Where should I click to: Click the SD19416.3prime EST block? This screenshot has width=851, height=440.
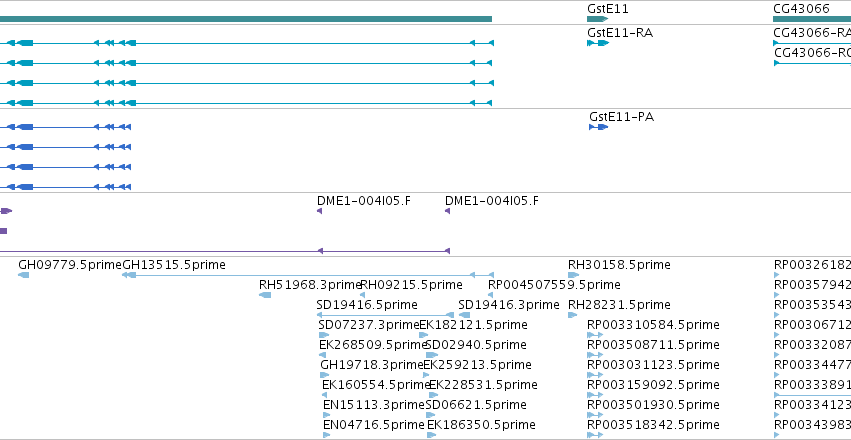(x=465, y=315)
